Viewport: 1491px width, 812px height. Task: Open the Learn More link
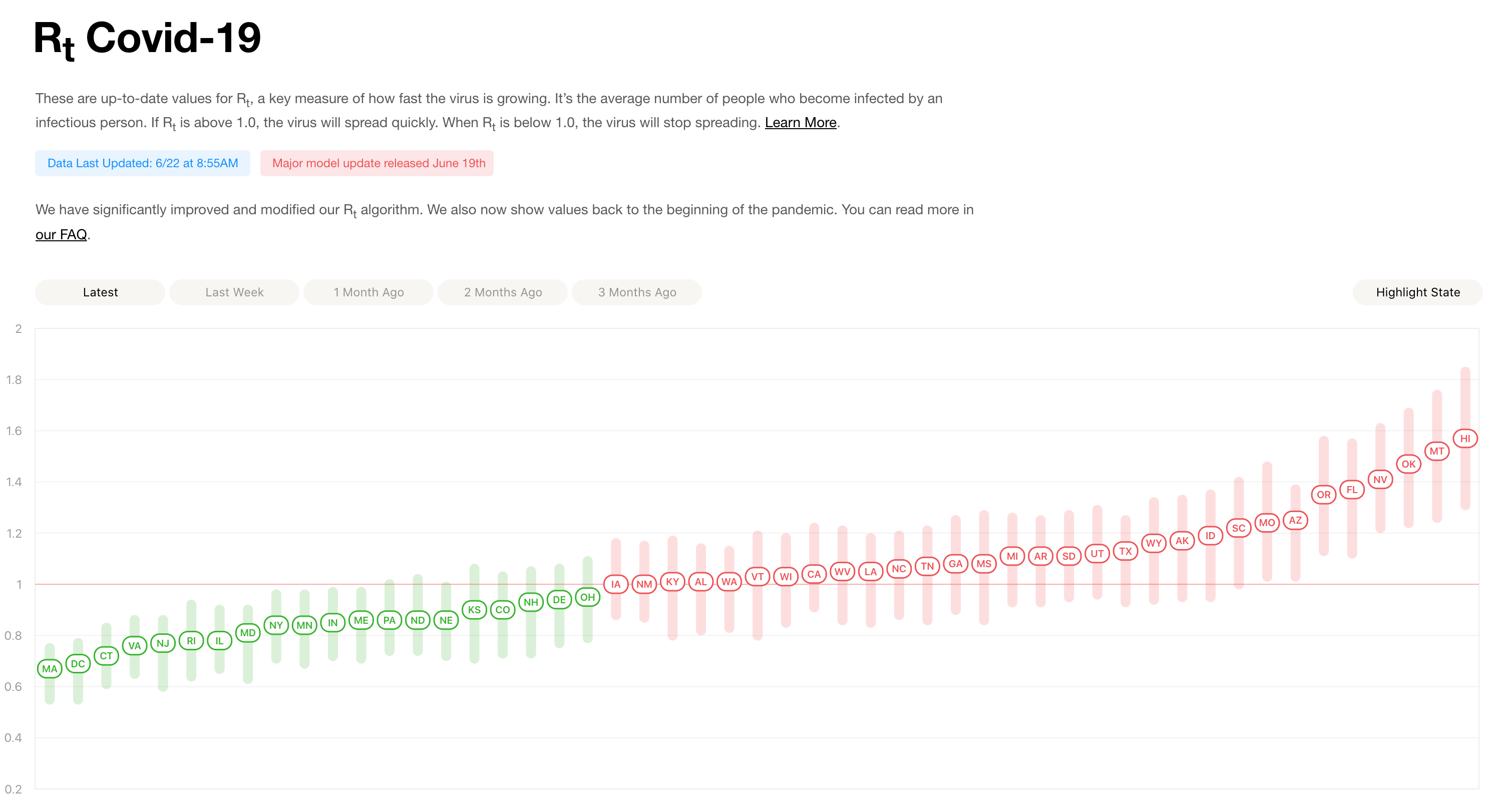tap(801, 123)
